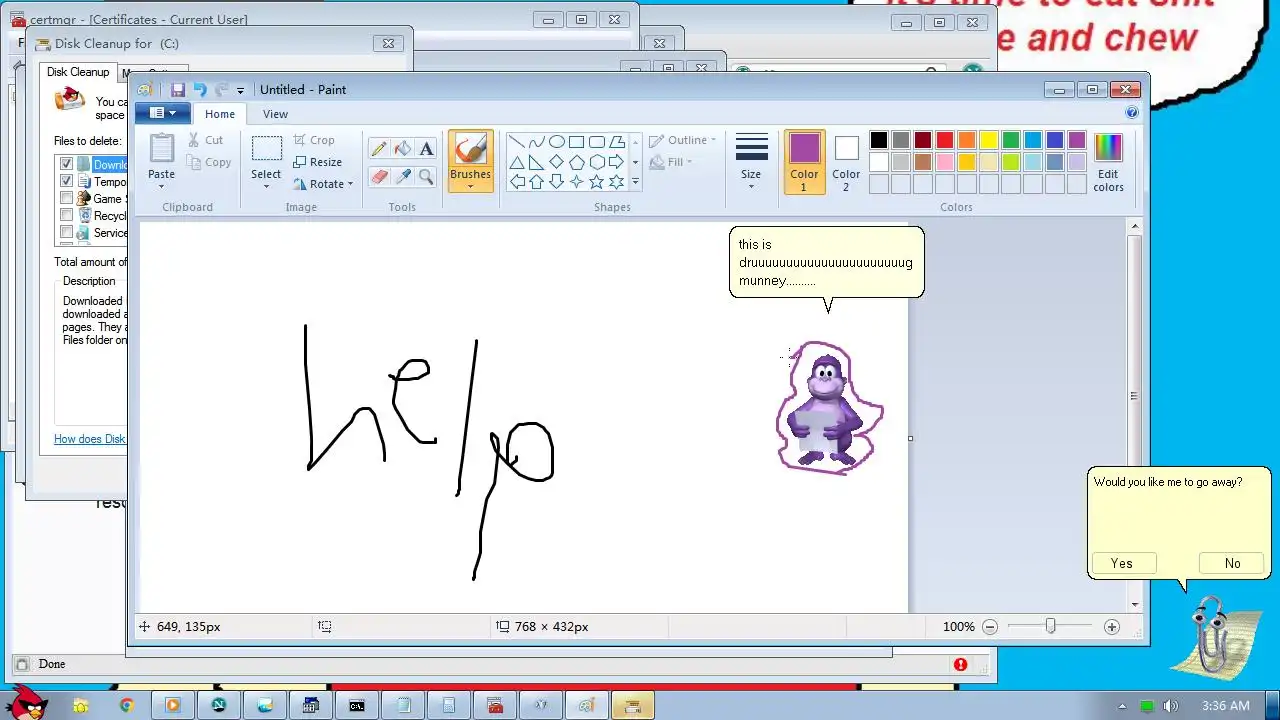The width and height of the screenshot is (1280, 720).
Task: Pick the black color swatch
Action: pyautogui.click(x=878, y=140)
